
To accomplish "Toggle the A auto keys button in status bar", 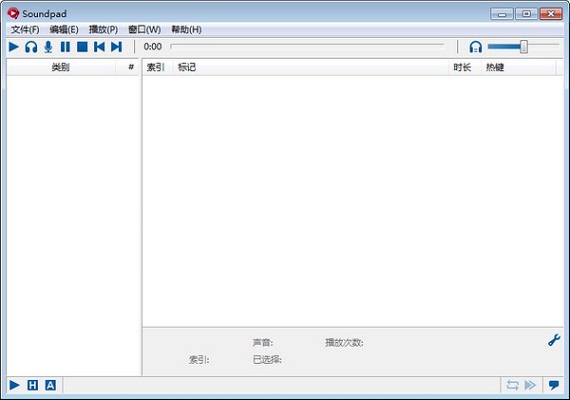I will click(50, 385).
